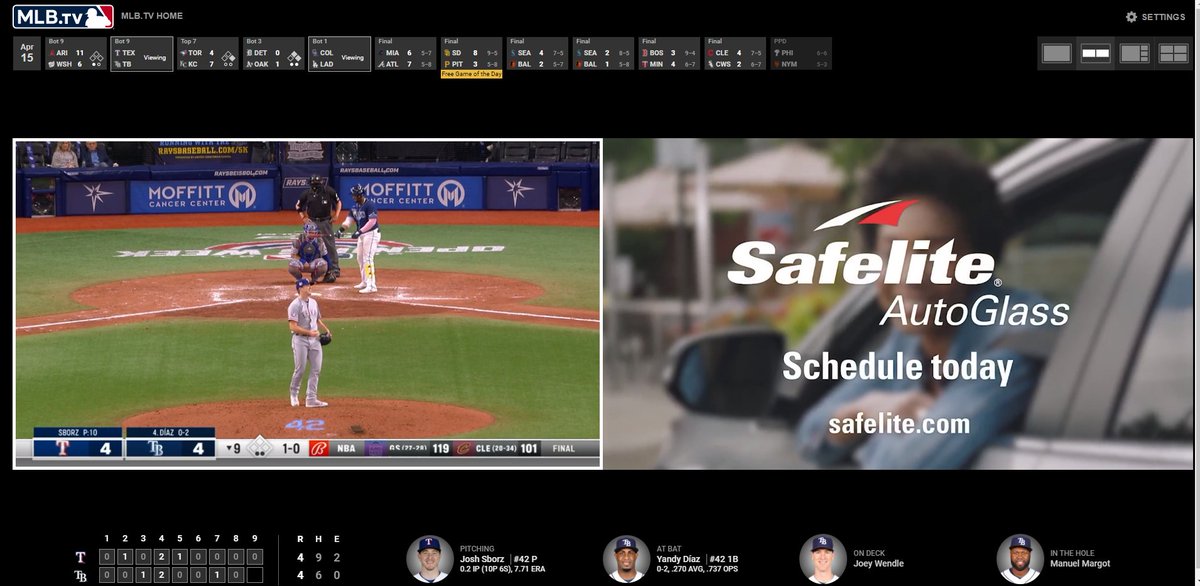1200x586 pixels.
Task: Select the ARI vs WSH game
Action: [x=75, y=53]
